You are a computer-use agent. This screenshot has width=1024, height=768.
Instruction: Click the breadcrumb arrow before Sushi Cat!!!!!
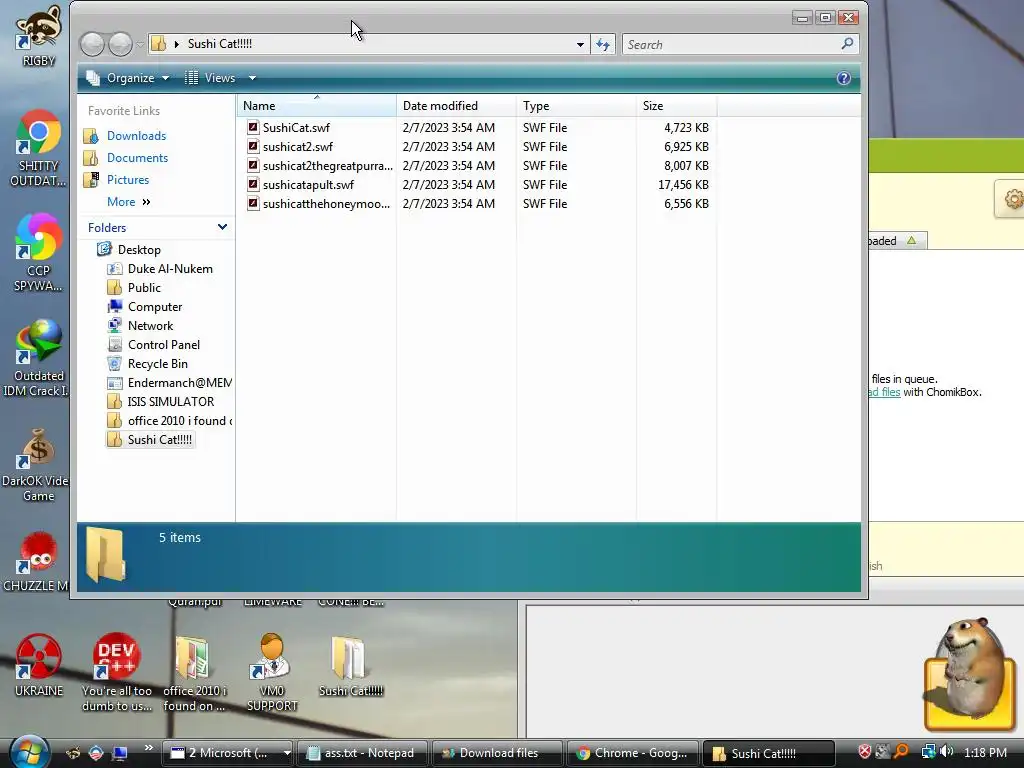(x=176, y=44)
